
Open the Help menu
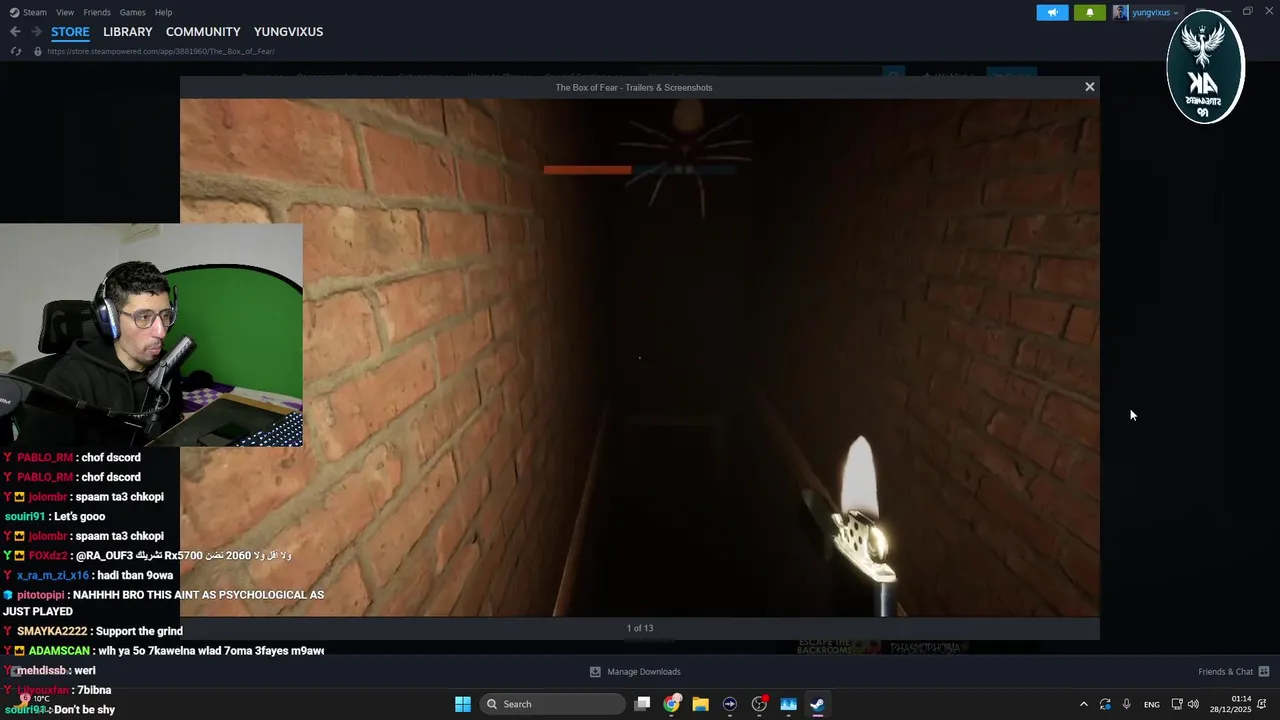(163, 12)
